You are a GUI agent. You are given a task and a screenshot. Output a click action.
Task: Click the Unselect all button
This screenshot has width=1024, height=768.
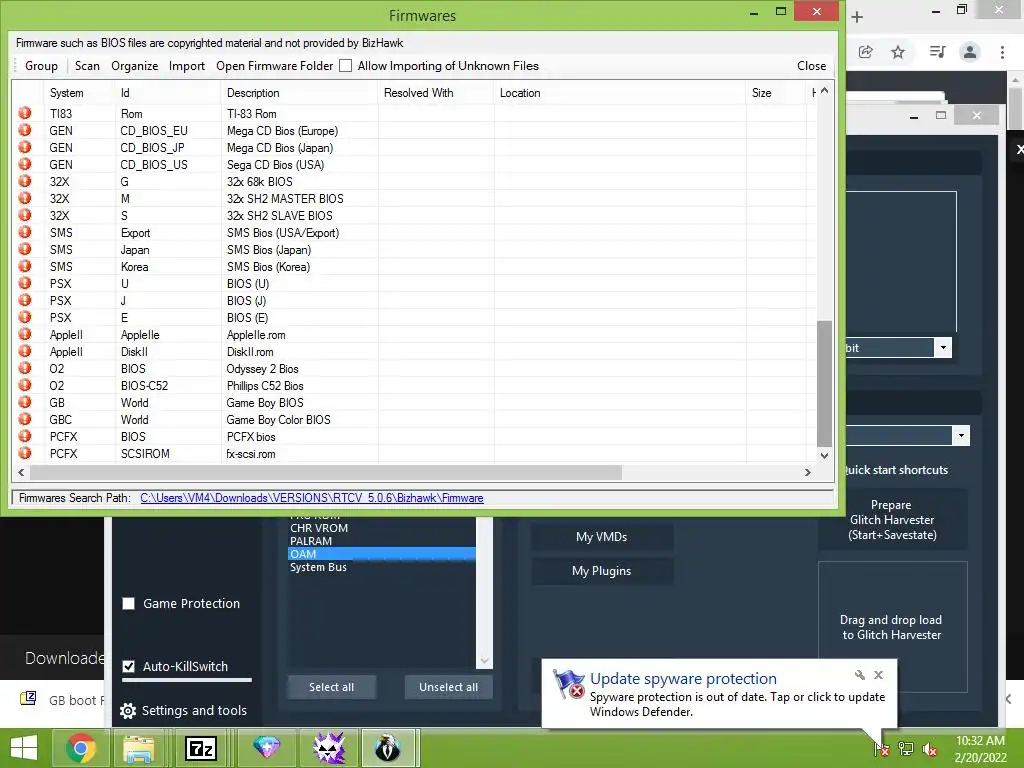tap(449, 687)
